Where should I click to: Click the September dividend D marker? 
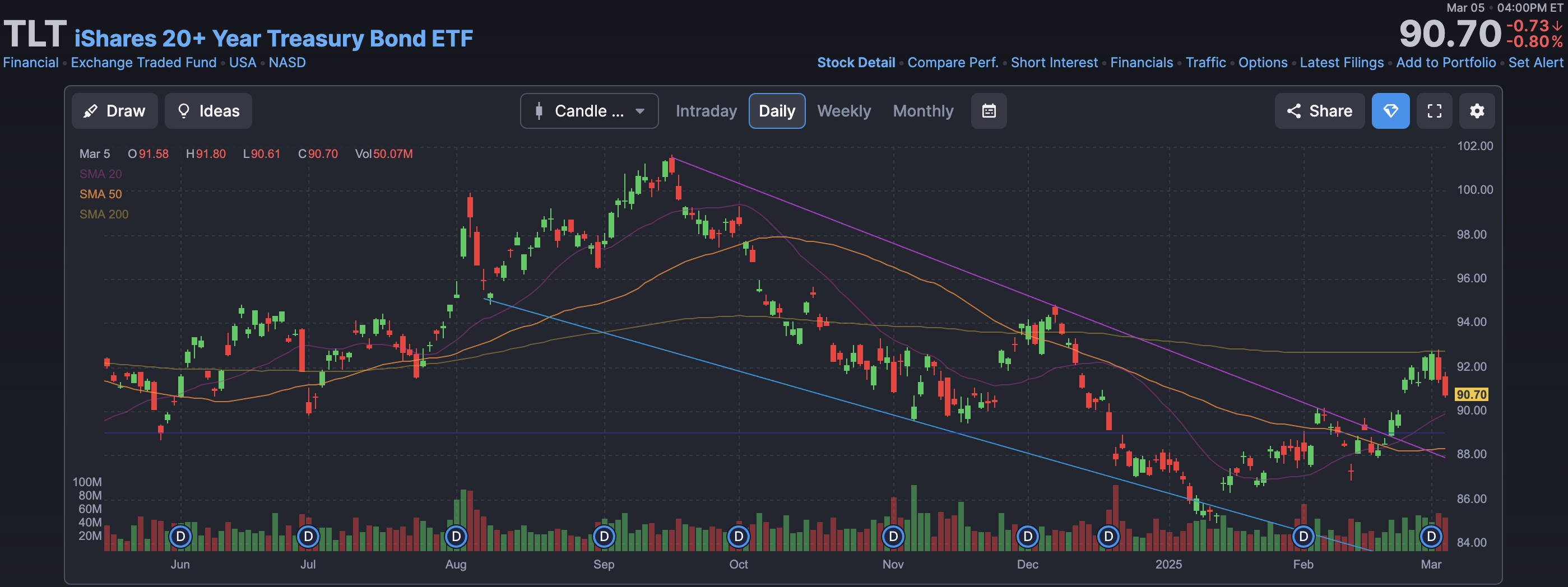coord(604,537)
